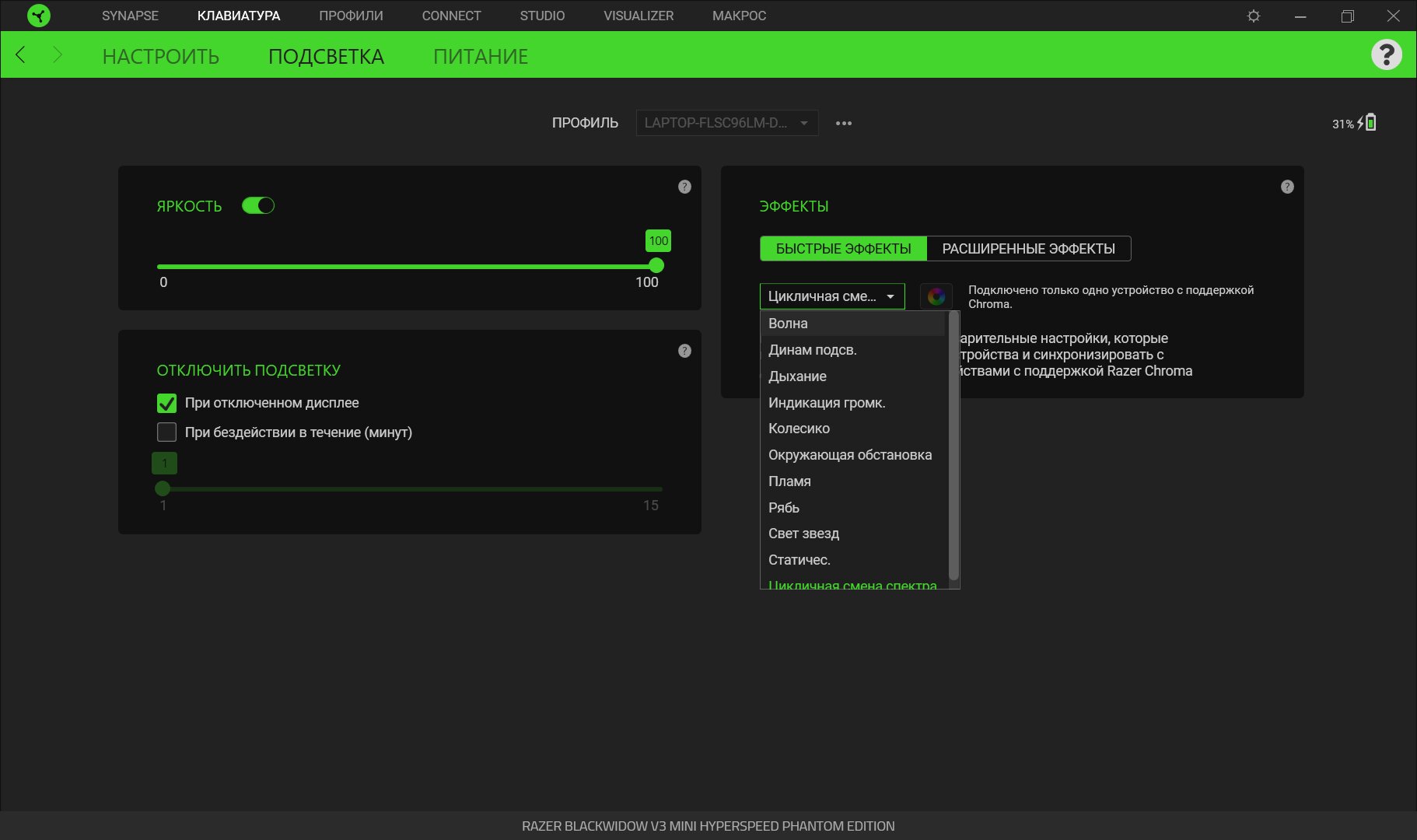This screenshot has height=840, width=1417.
Task: Minimize the Razer Synapse window
Action: tap(1300, 16)
